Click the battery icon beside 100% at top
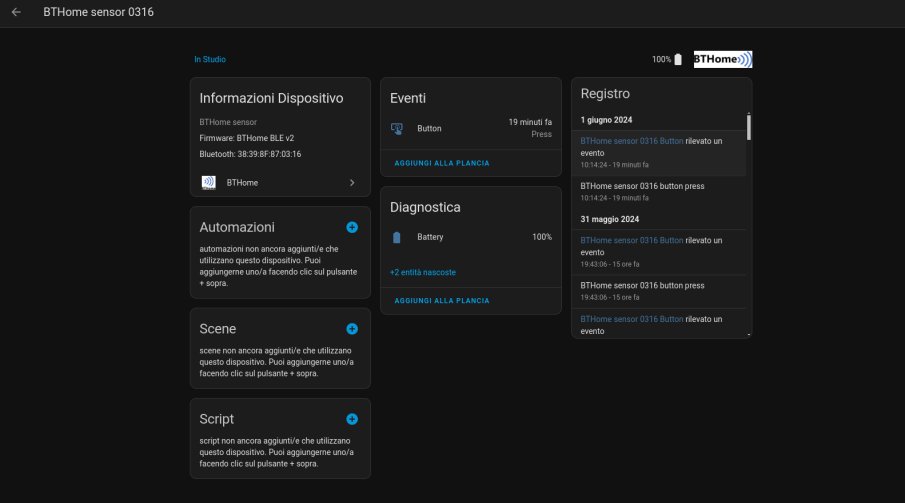 pos(678,59)
